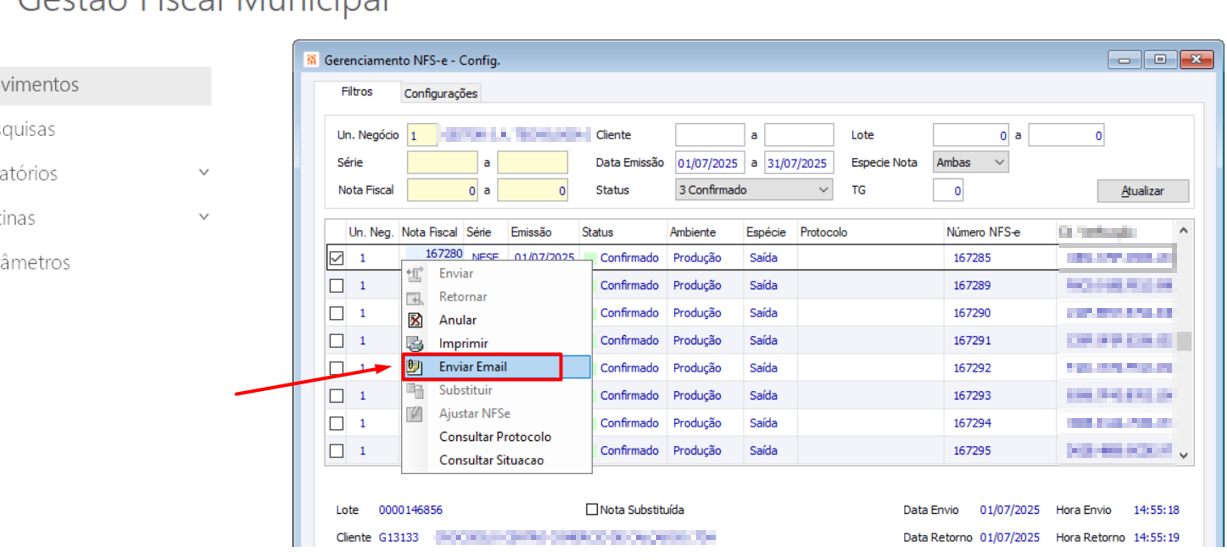The image size is (1227, 560).
Task: Select the sidebar item ending in 'vimentos'
Action: (x=105, y=85)
